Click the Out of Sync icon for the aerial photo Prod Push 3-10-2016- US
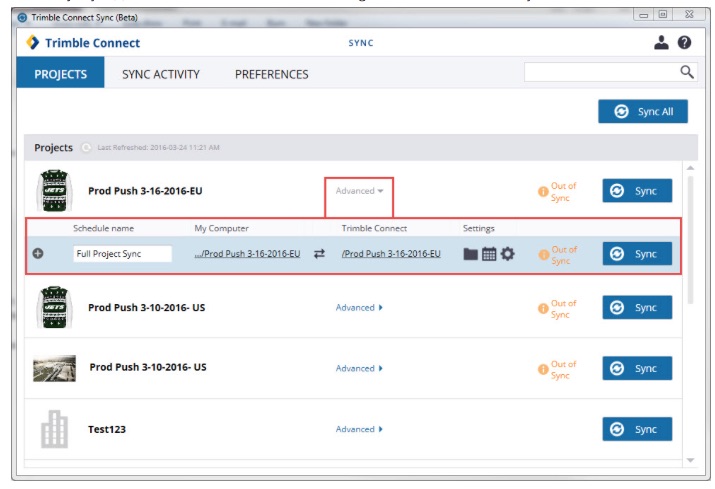Viewport: 715px width, 489px height. coord(543,369)
